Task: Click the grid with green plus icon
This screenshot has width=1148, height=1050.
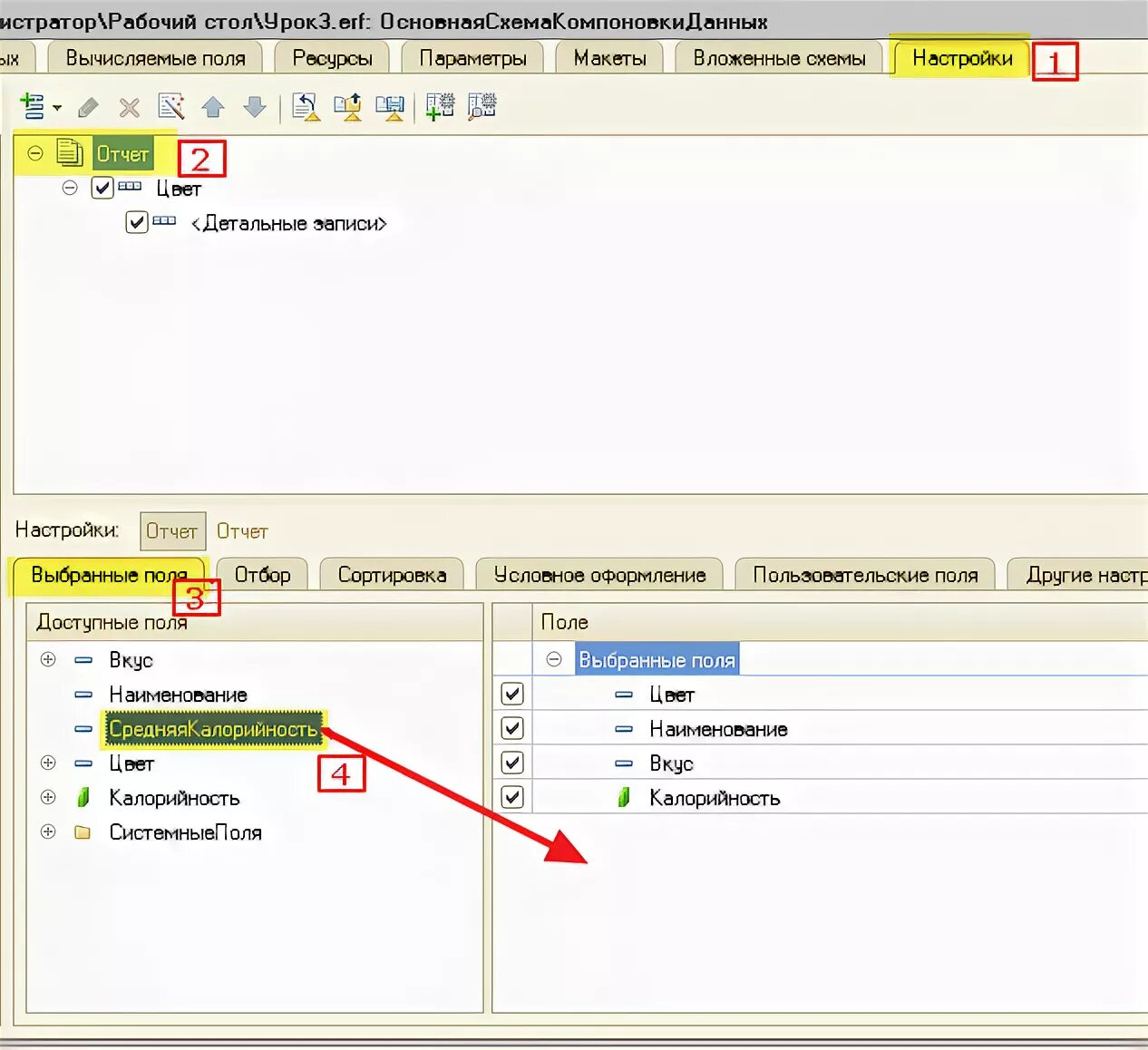Action: pyautogui.click(x=440, y=106)
